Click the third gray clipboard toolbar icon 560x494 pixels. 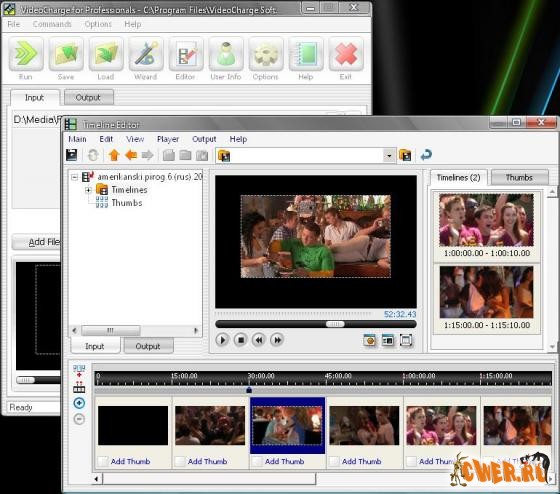[202, 155]
